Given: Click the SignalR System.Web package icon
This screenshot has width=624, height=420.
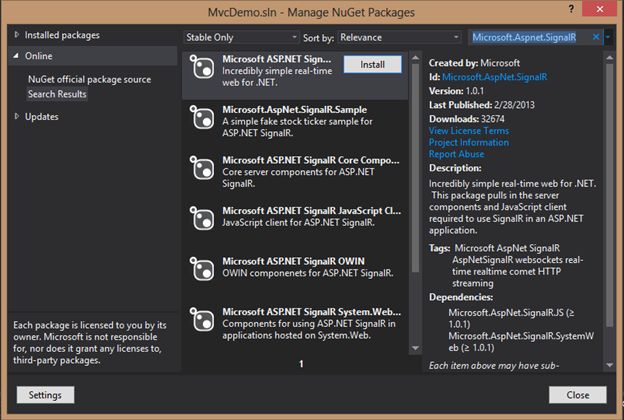Looking at the screenshot, I should [x=203, y=323].
